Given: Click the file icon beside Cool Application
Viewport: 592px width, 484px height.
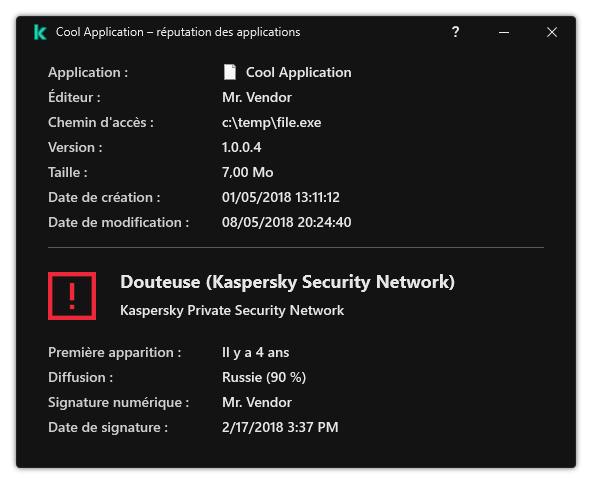Looking at the screenshot, I should point(230,72).
